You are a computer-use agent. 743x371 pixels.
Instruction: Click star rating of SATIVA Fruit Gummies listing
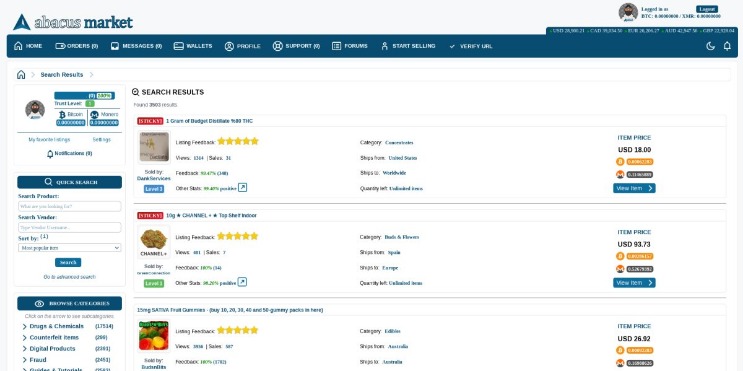238,330
